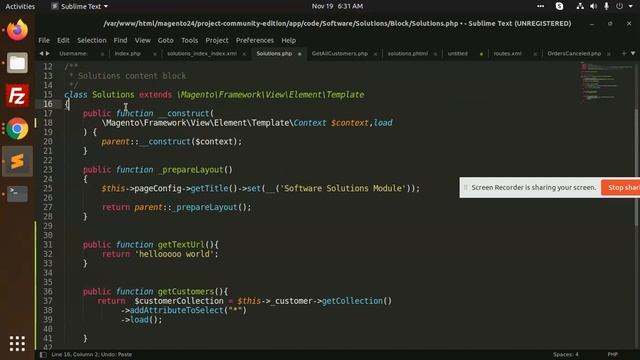Open the Help menu
This screenshot has width=640, height=360.
[288, 40]
